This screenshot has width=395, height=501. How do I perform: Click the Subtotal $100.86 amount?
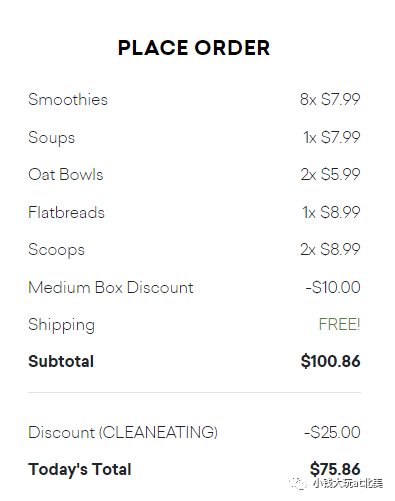coord(330,361)
